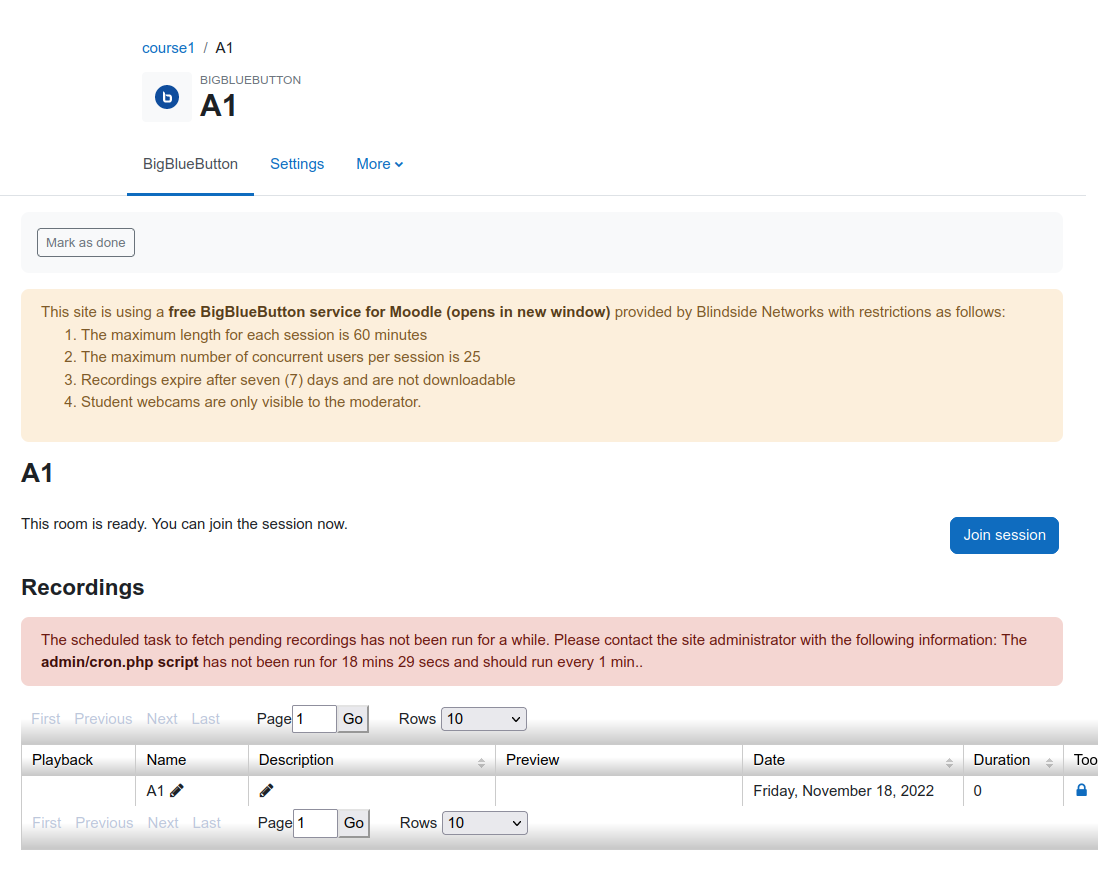This screenshot has height=892, width=1098.
Task: Click the Name column header
Action: click(192, 760)
